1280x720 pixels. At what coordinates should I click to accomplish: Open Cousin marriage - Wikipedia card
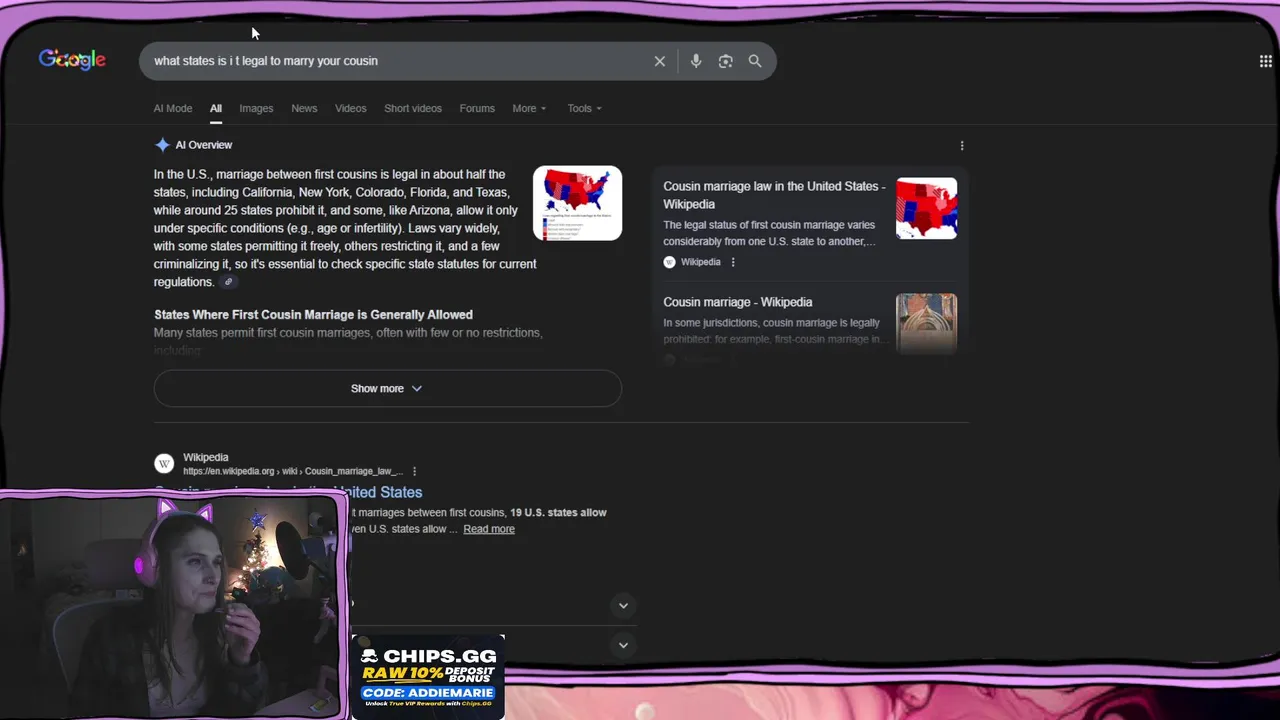[x=738, y=302]
